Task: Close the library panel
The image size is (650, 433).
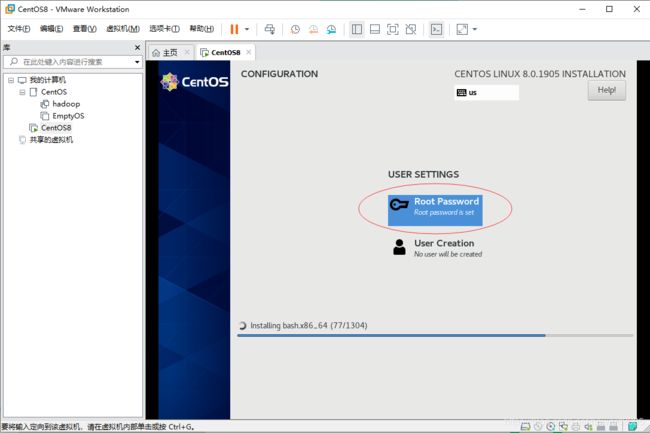Action: tap(137, 48)
